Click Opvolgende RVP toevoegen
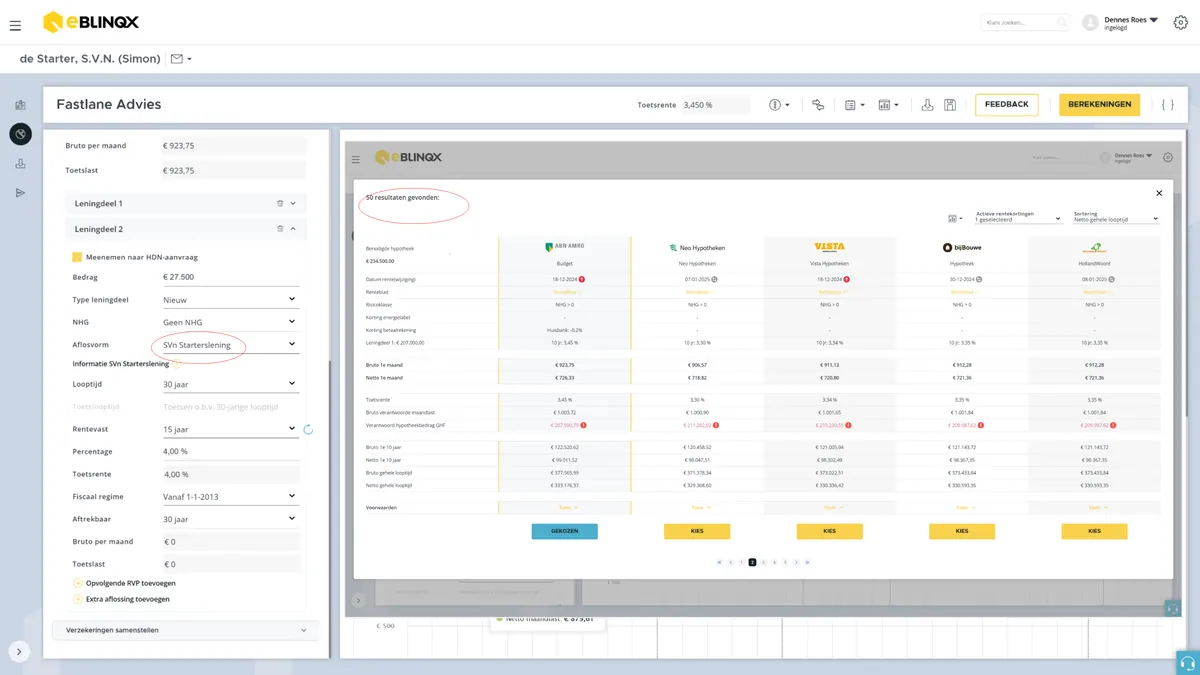The image size is (1200, 675). pos(124,583)
